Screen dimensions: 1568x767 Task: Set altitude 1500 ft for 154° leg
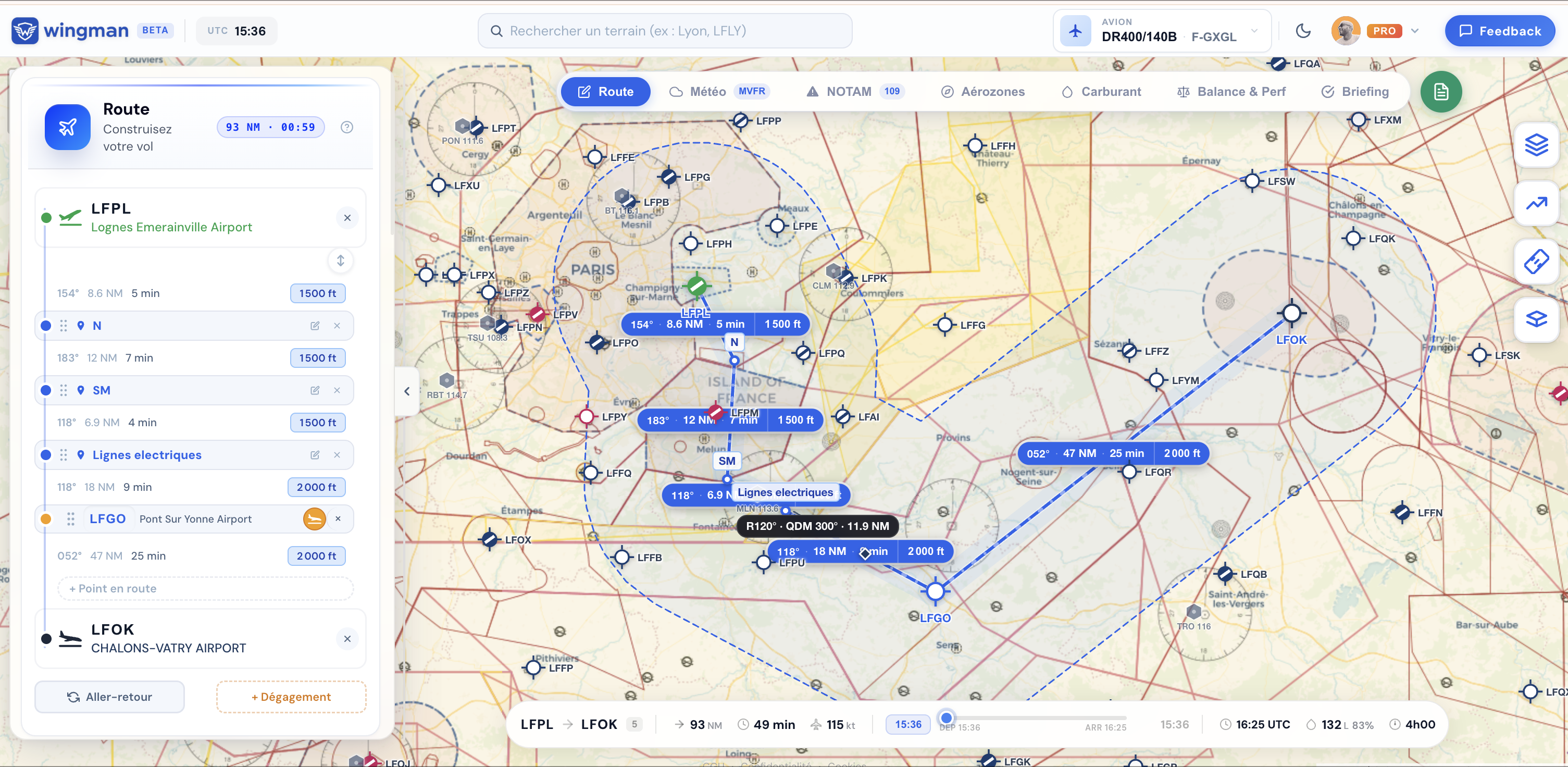point(318,293)
